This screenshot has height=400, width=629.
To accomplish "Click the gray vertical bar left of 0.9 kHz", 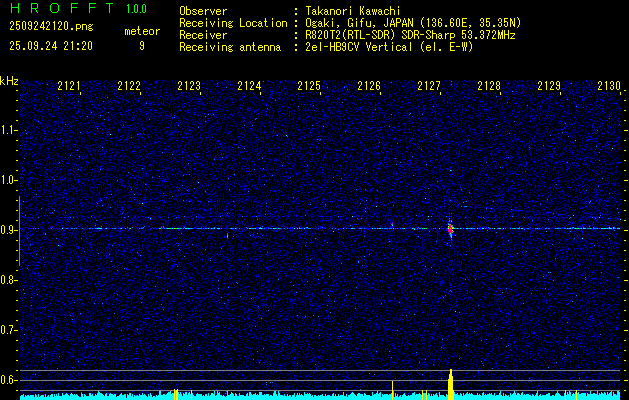I will coord(19,231).
